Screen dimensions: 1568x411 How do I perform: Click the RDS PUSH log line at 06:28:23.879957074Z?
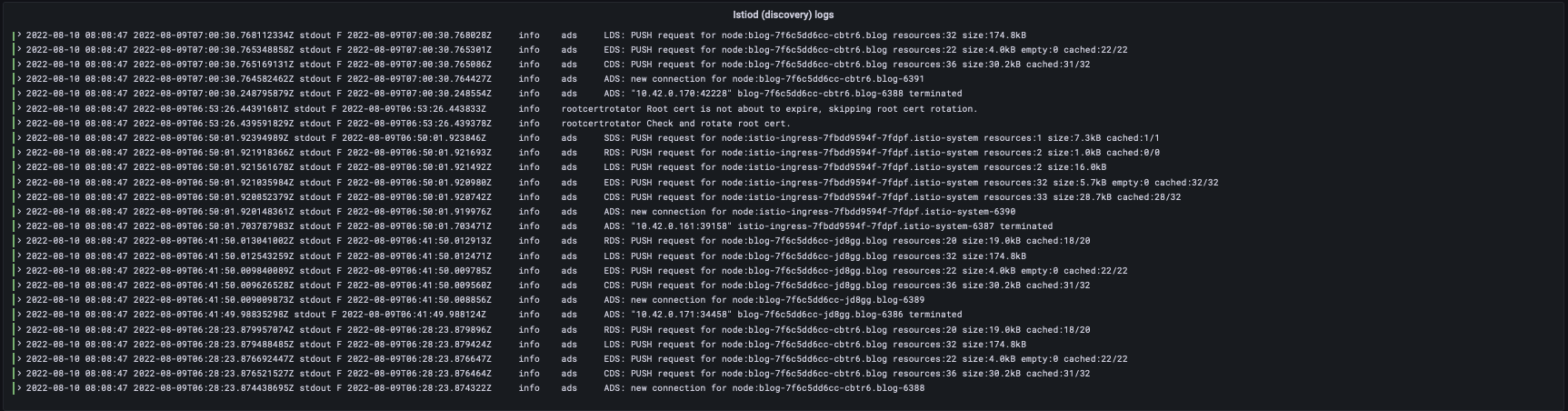(x=558, y=329)
